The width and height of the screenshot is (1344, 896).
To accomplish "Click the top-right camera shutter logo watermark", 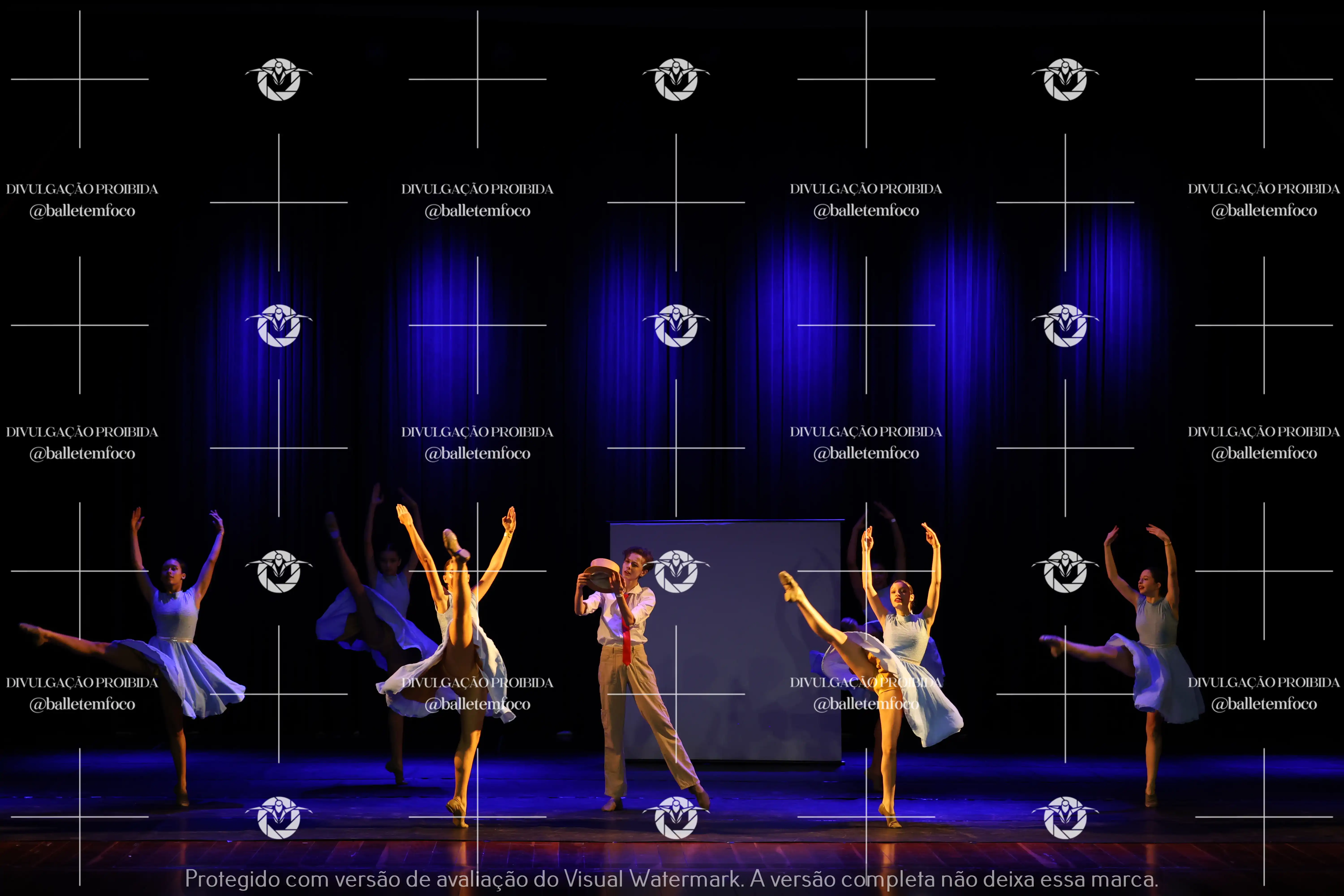I will pos(1065,80).
